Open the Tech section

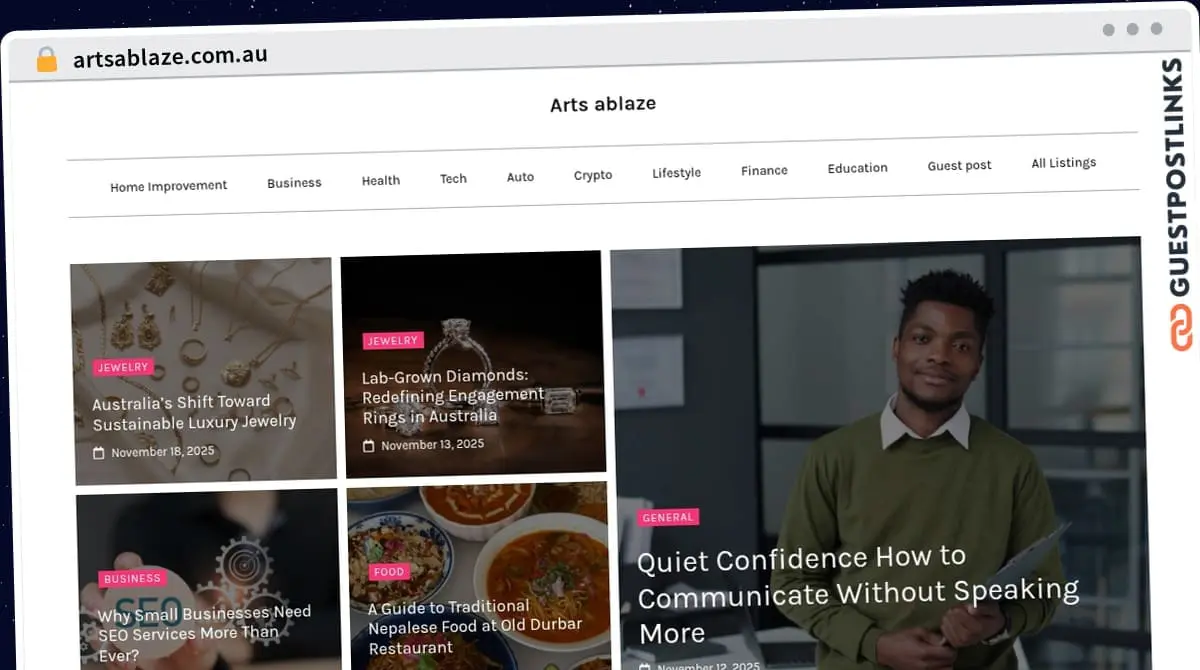click(453, 179)
